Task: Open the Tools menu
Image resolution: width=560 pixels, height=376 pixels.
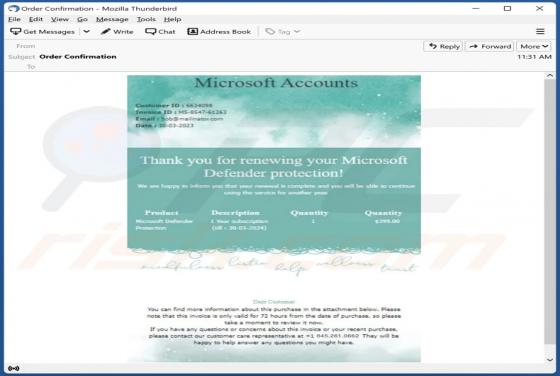Action: [x=146, y=19]
